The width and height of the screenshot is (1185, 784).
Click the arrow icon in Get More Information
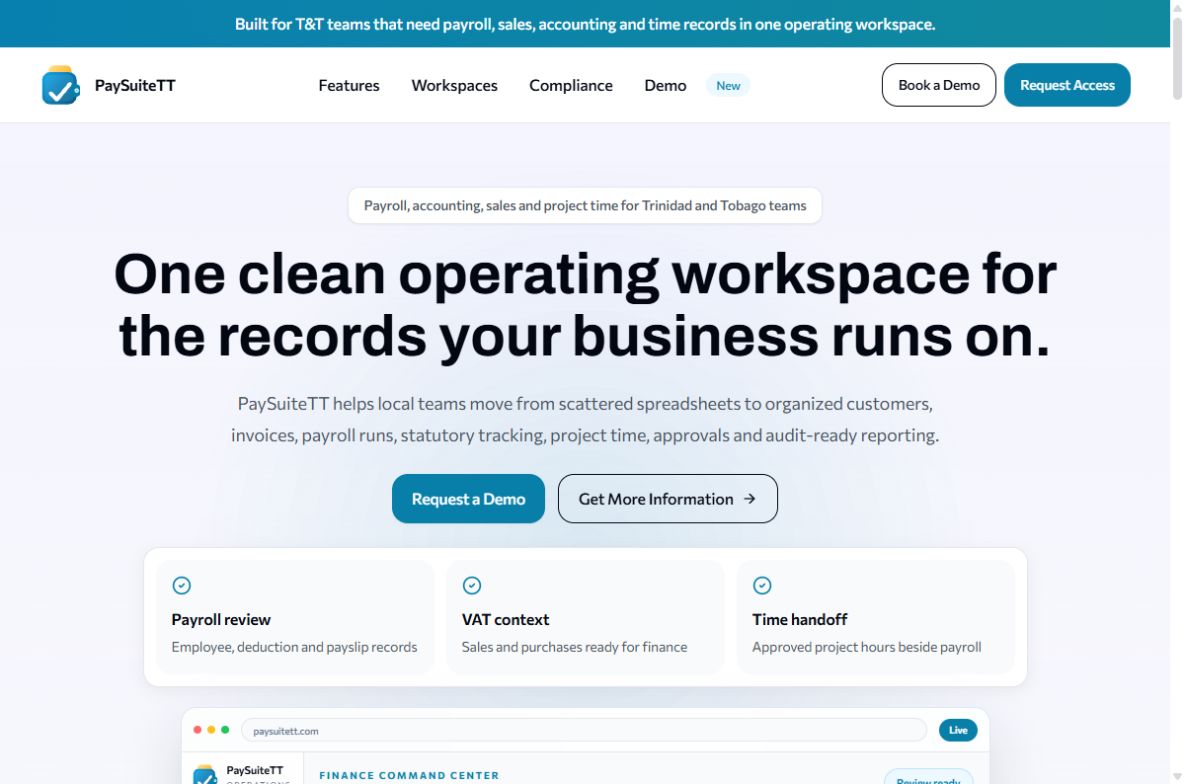click(750, 499)
